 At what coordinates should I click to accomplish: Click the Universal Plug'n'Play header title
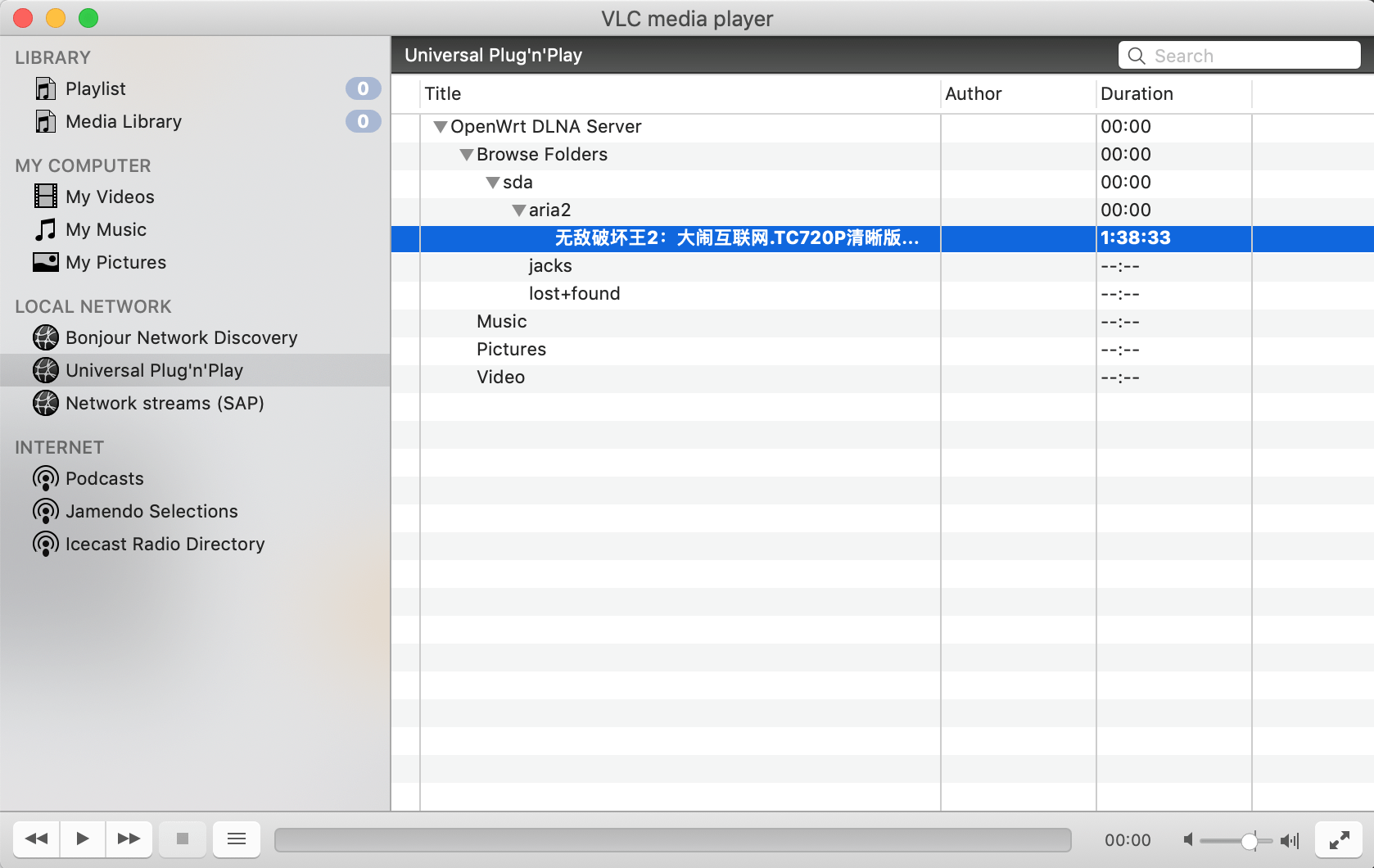pos(493,55)
